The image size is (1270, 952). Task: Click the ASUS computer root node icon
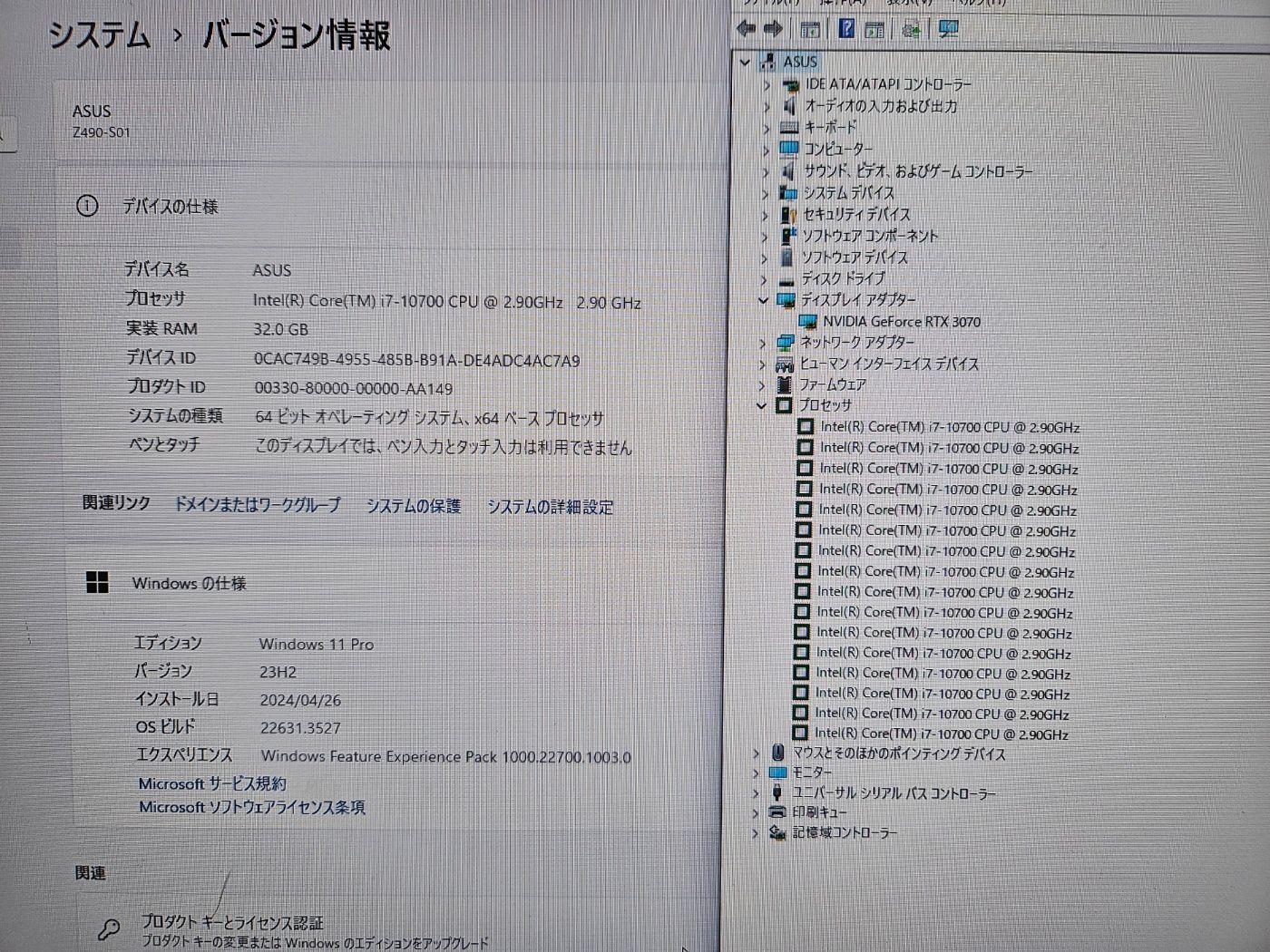pos(768,62)
